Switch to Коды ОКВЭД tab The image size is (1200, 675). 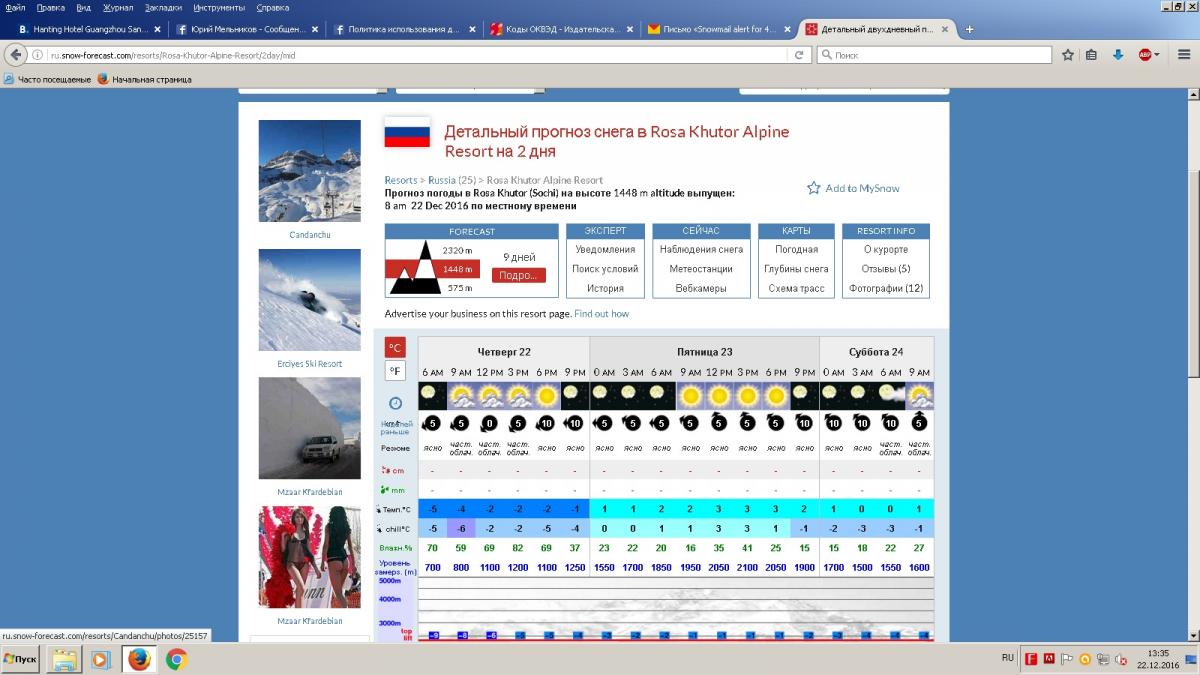click(x=562, y=29)
